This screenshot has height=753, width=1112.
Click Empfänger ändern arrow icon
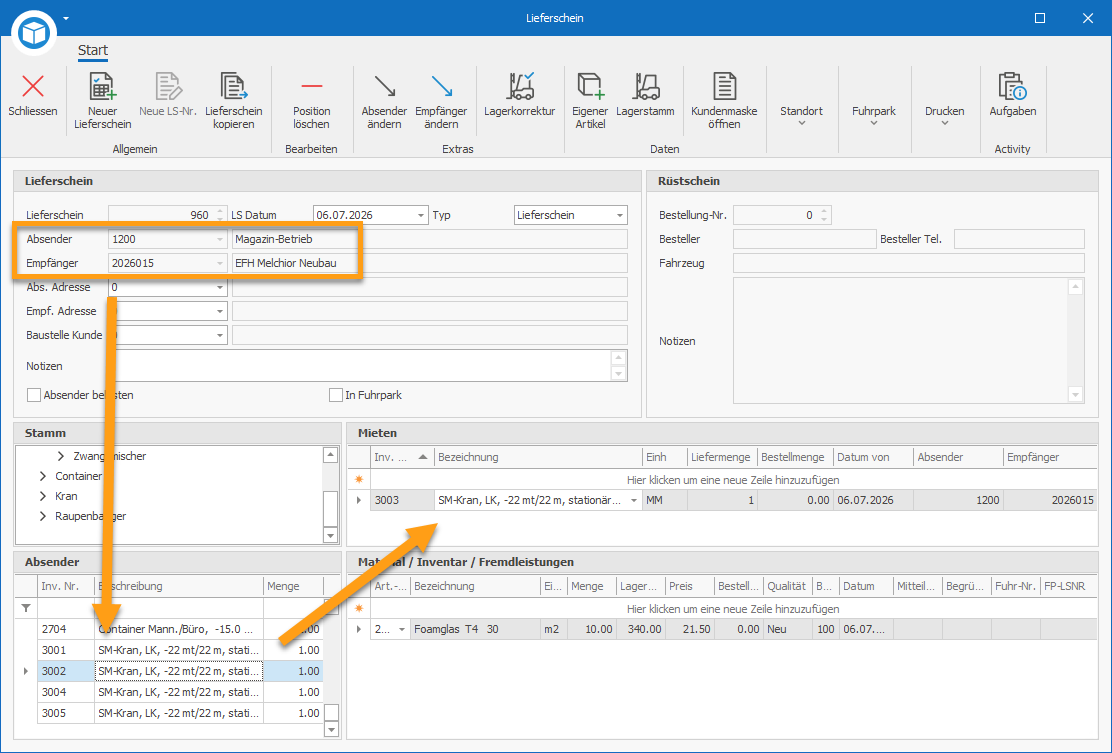click(x=441, y=87)
